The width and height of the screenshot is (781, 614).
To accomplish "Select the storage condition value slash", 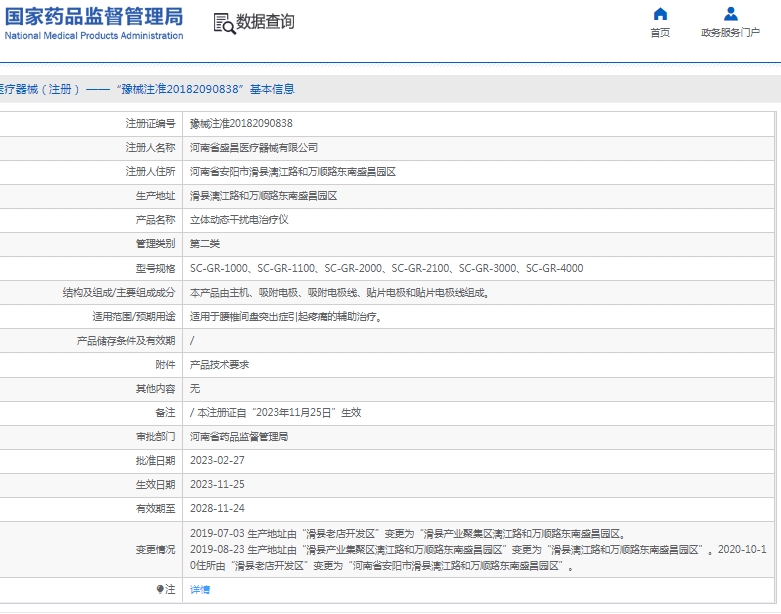I will pos(192,341).
